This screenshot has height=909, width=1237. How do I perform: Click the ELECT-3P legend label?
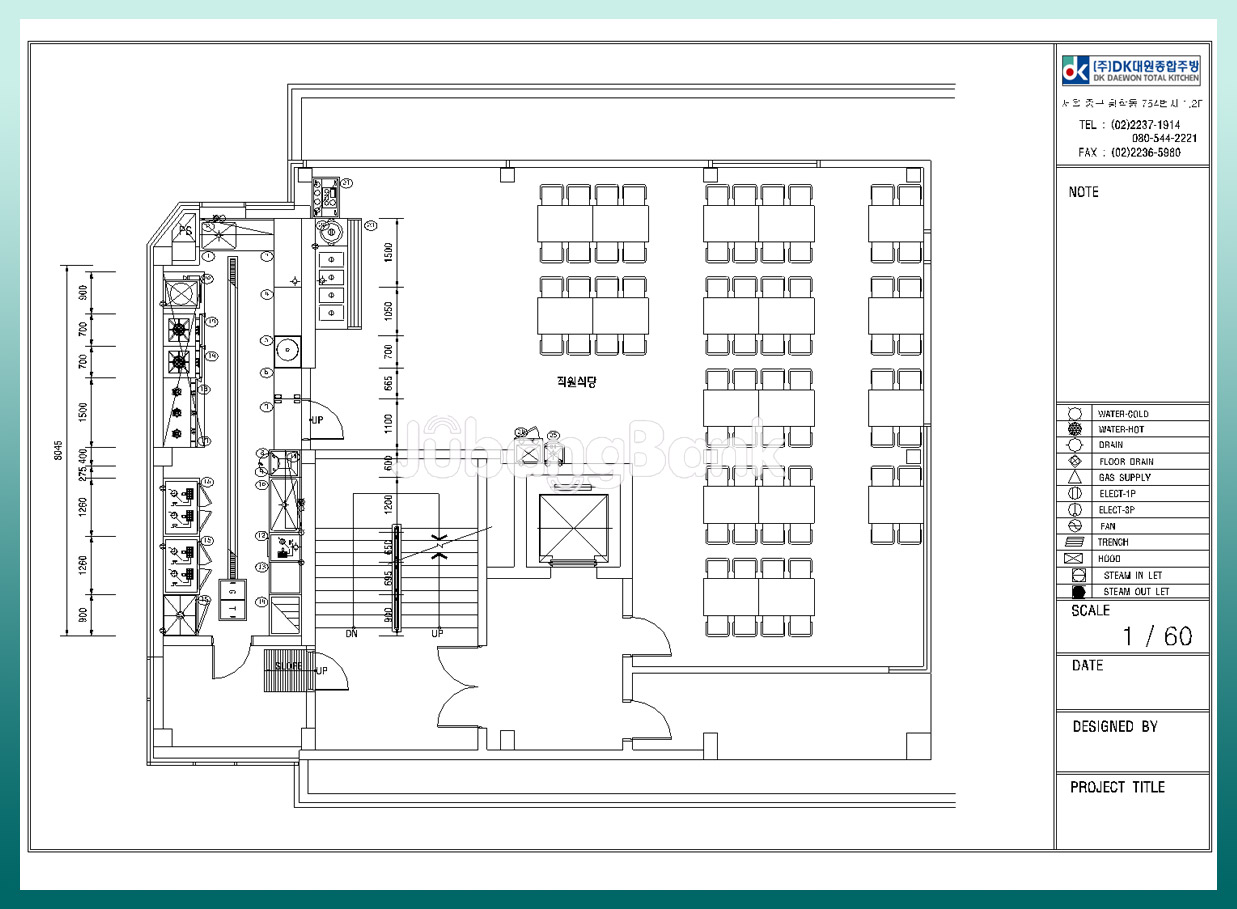click(x=1117, y=510)
